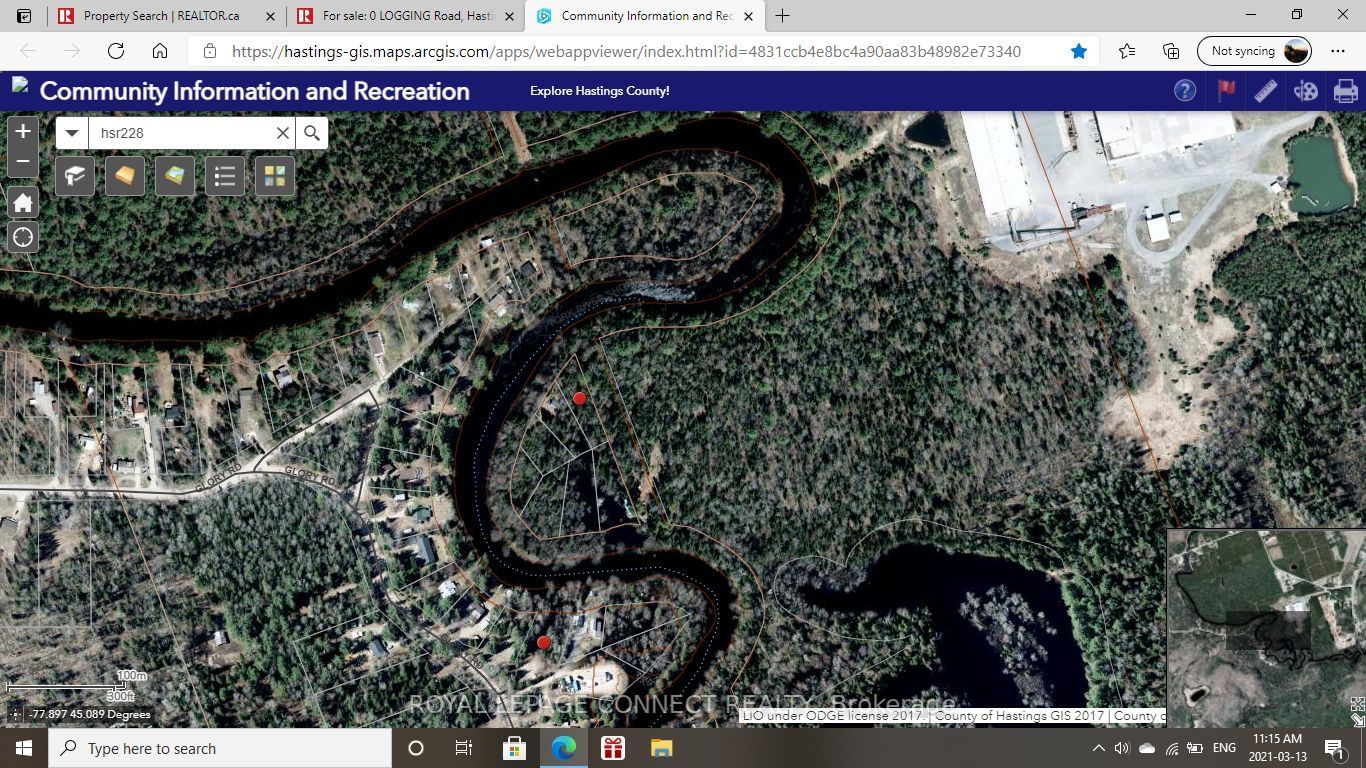Open the notification center
1366x768 pixels.
pyautogui.click(x=1335, y=748)
